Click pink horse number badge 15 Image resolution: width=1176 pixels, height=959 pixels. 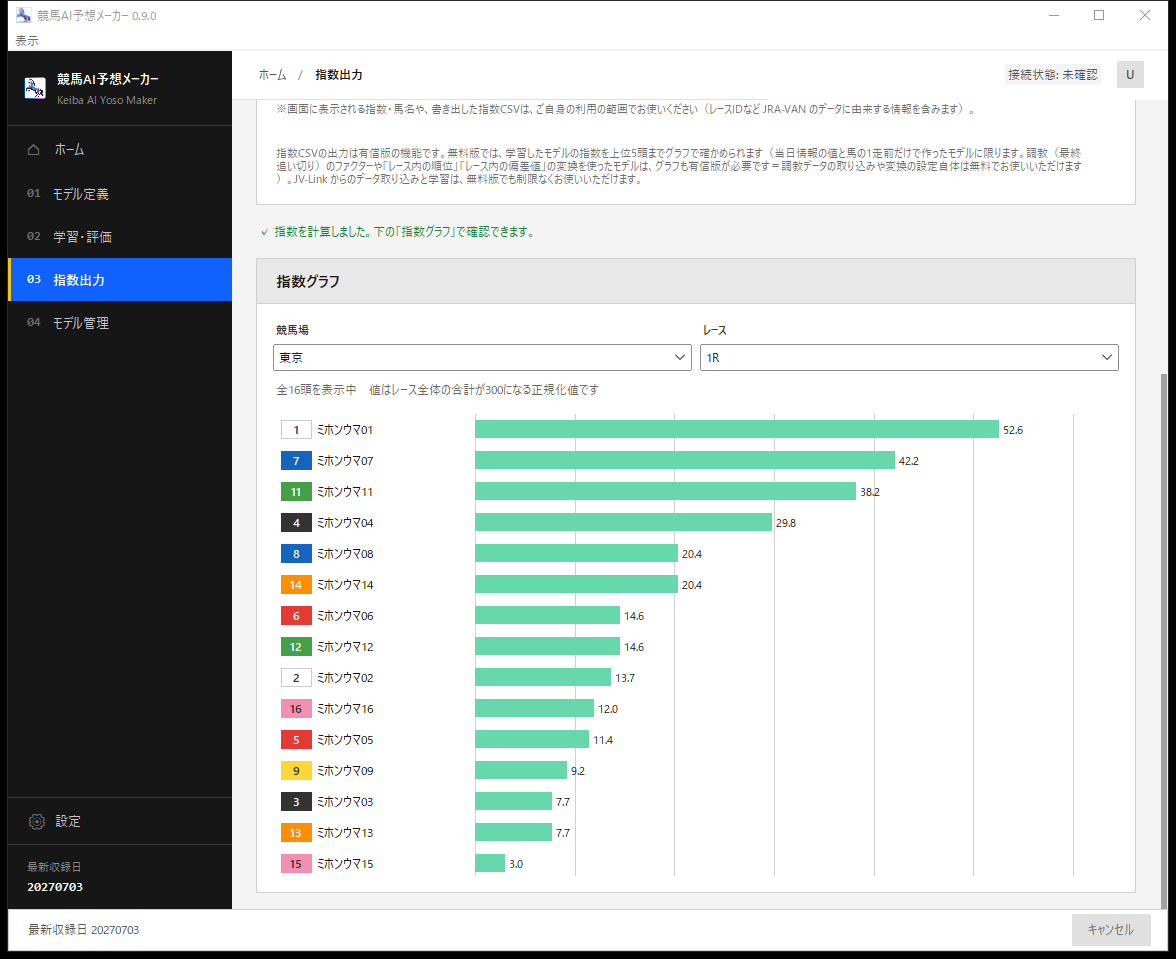296,864
